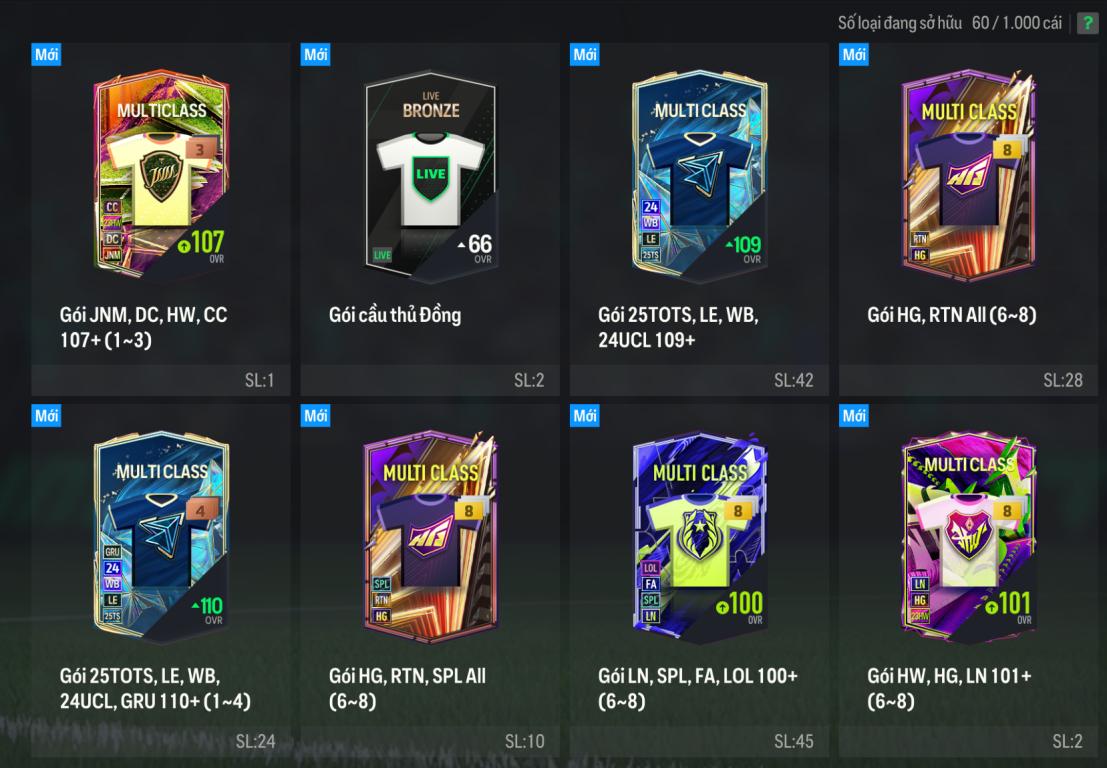The height and width of the screenshot is (768, 1107).
Task: Click the SL:42 quantity bar
Action: coord(699,380)
